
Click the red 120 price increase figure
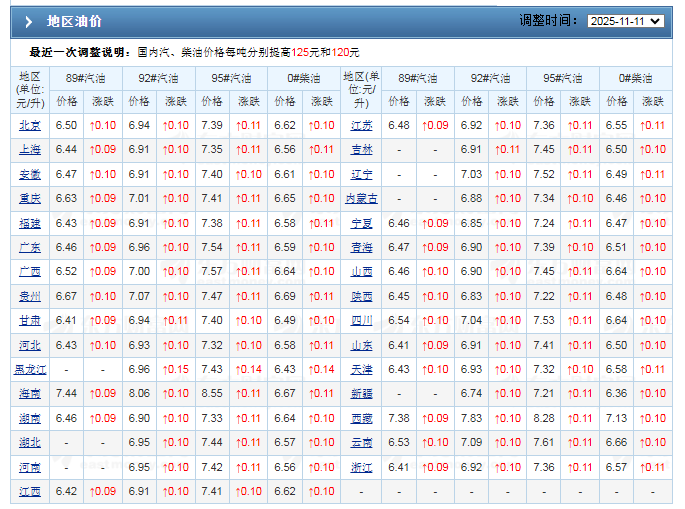pyautogui.click(x=340, y=52)
